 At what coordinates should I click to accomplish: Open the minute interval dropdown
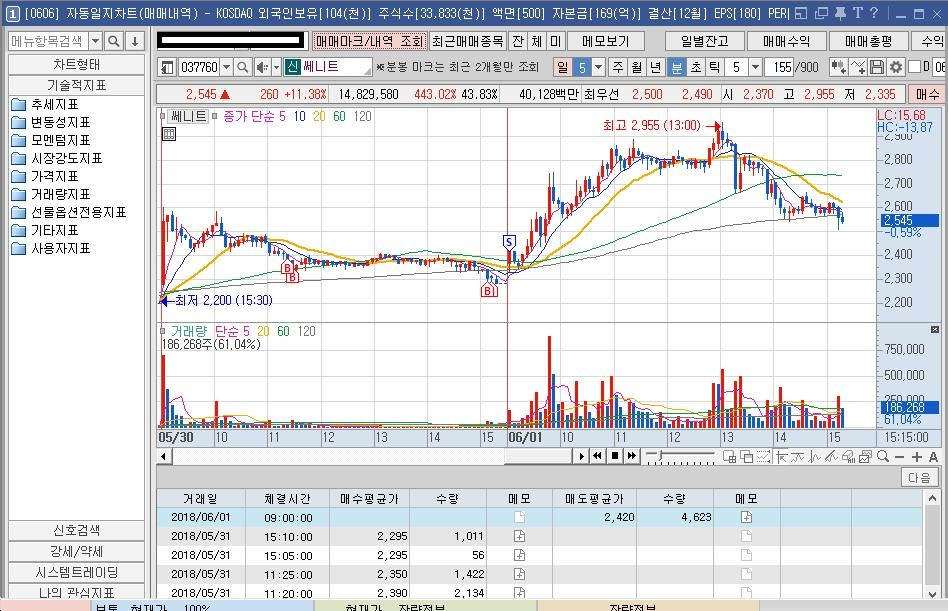[755, 67]
